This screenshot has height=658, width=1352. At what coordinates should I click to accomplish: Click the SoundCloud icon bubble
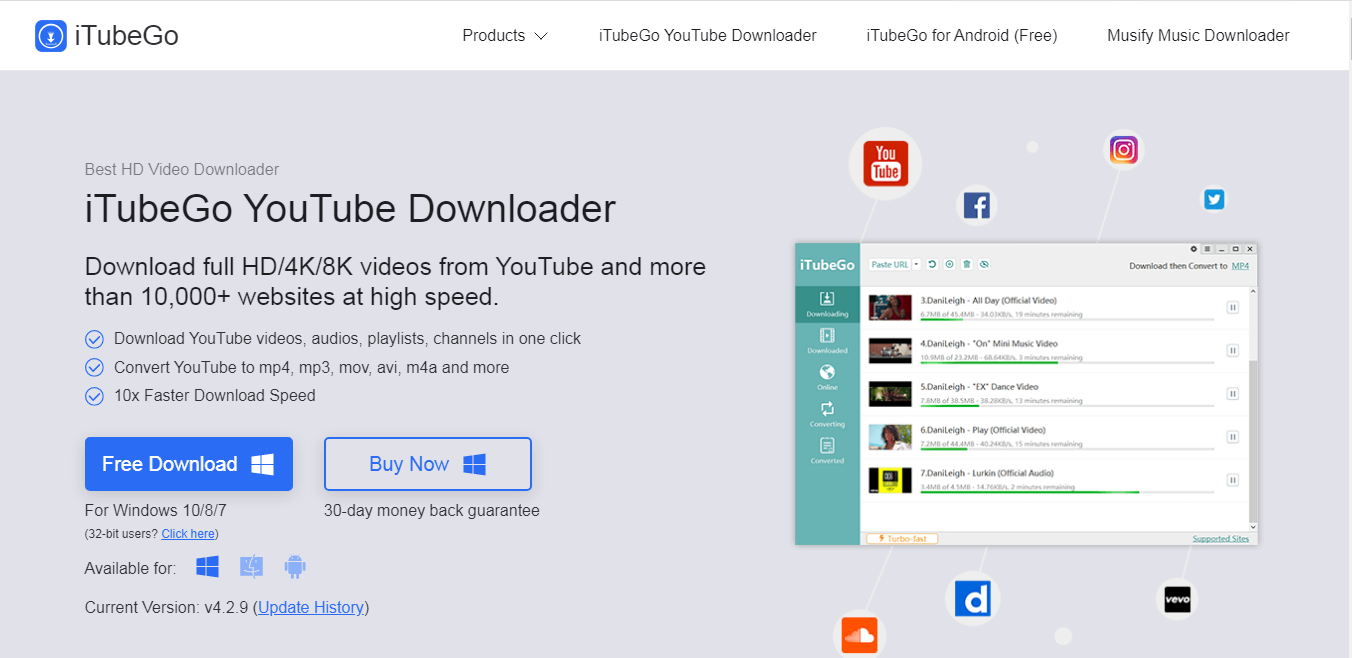pyautogui.click(x=859, y=634)
